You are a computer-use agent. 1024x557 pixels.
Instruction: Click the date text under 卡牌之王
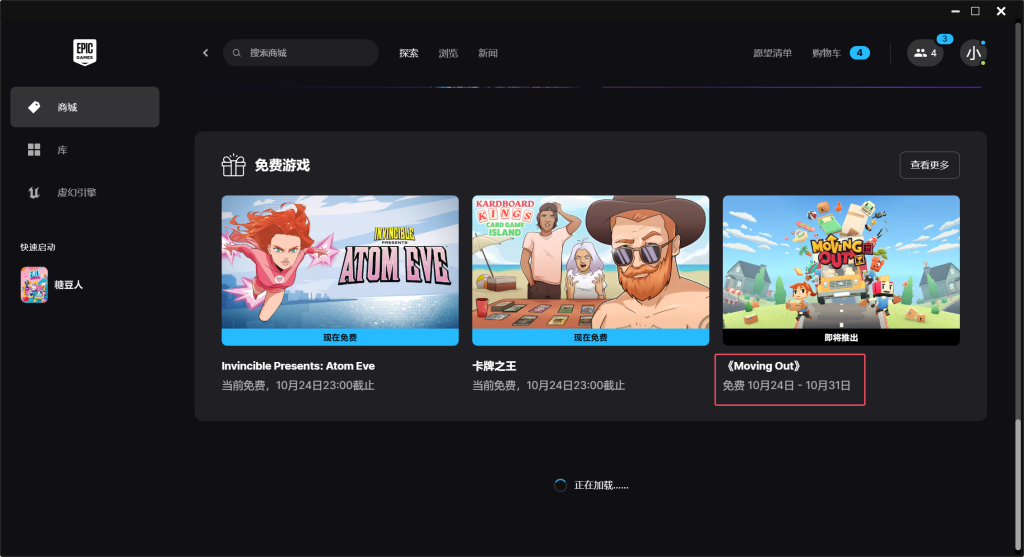(549, 386)
